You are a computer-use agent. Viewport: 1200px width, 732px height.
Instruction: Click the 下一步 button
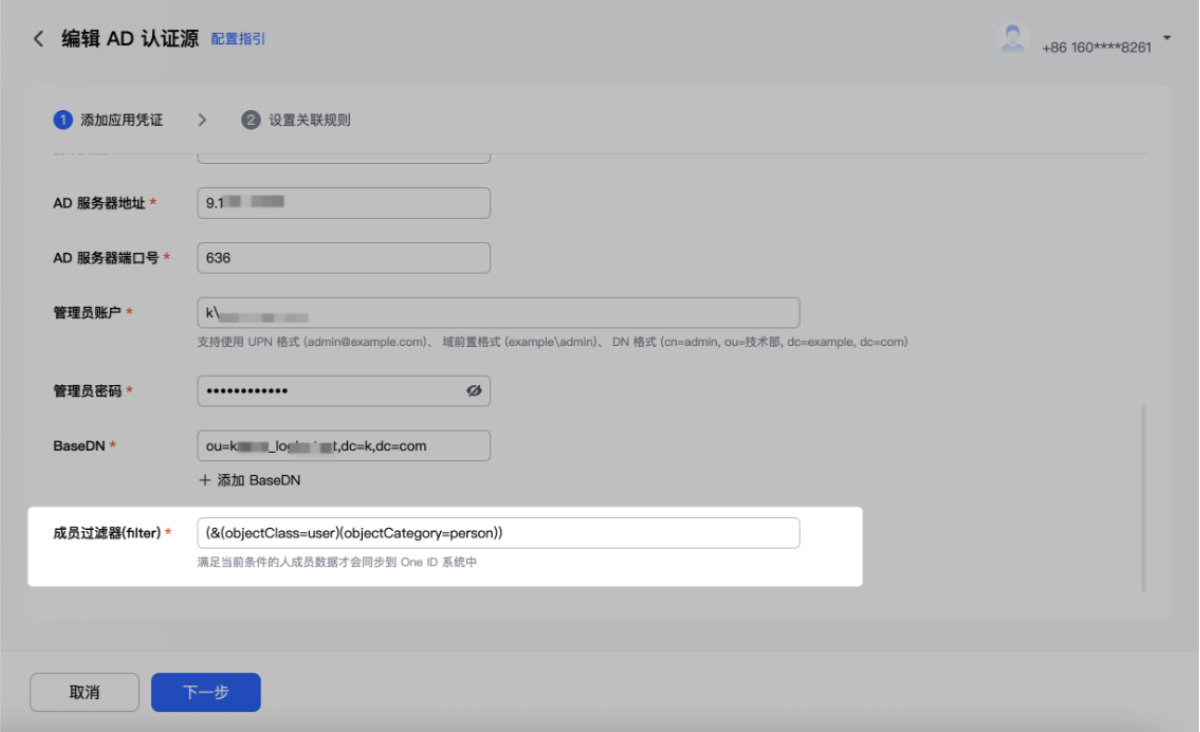[x=206, y=692]
